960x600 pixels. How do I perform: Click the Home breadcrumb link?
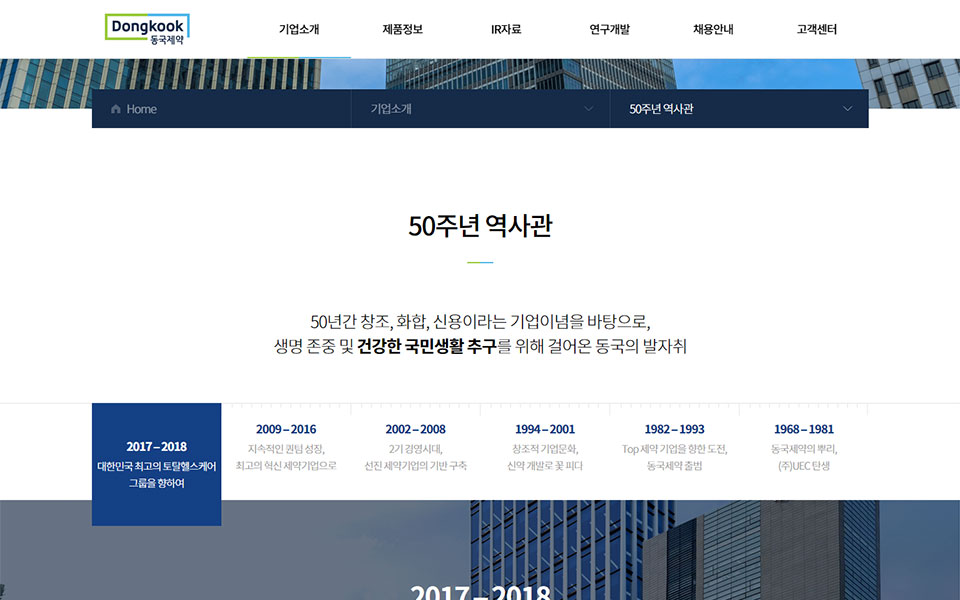coord(141,109)
